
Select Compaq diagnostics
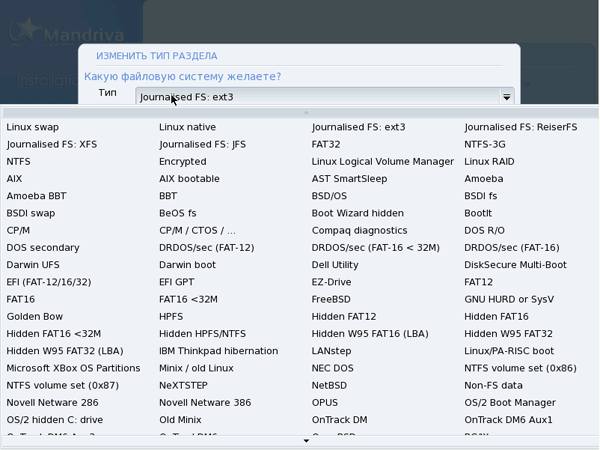359,230
